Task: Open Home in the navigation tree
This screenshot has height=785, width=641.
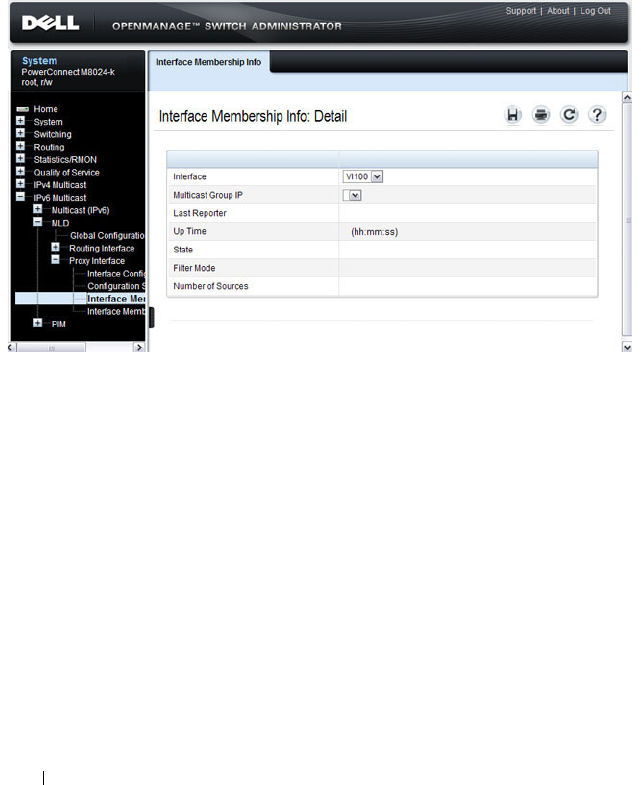Action: [x=46, y=109]
